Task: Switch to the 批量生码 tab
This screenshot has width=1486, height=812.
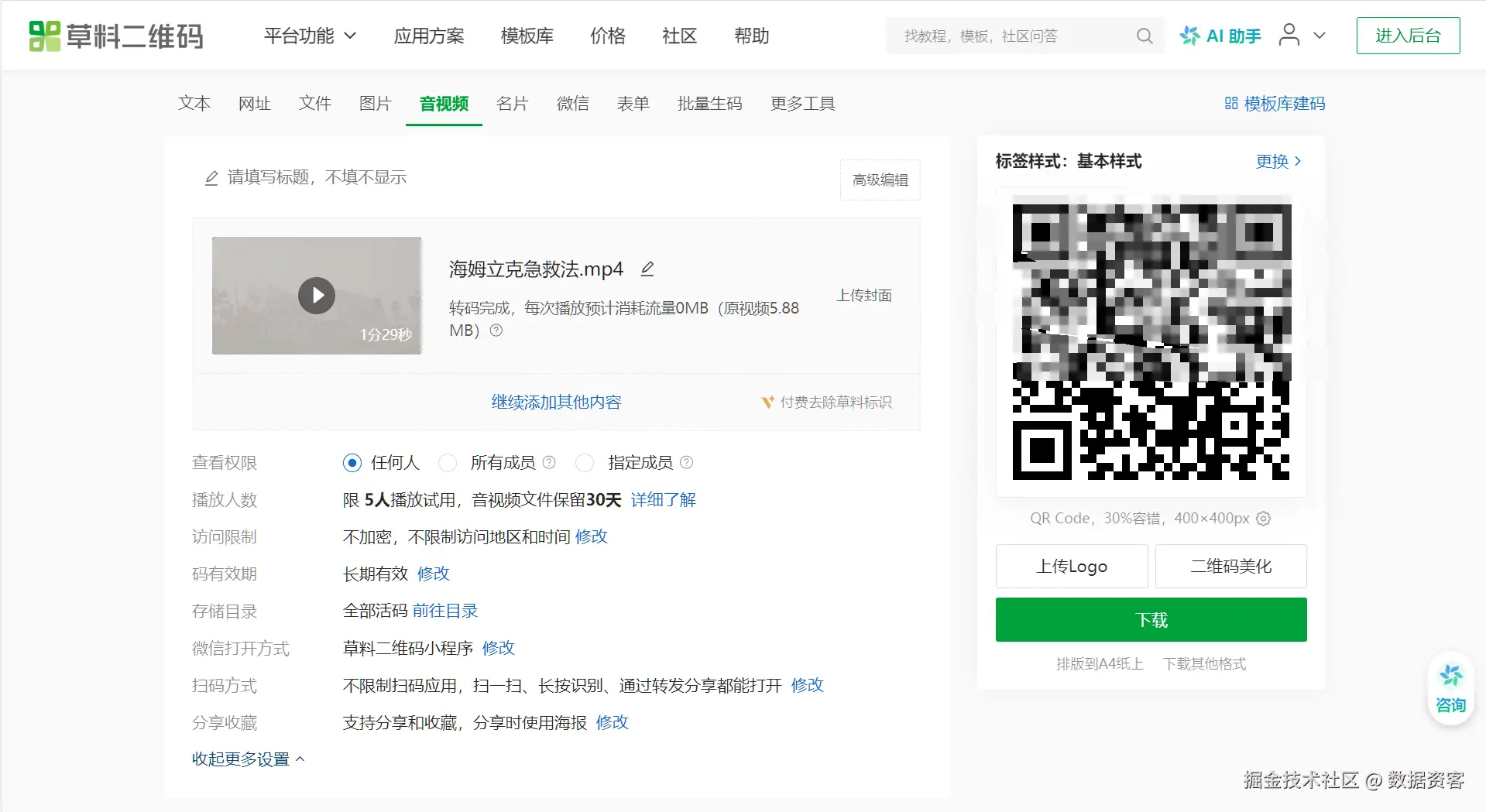Action: pos(710,103)
